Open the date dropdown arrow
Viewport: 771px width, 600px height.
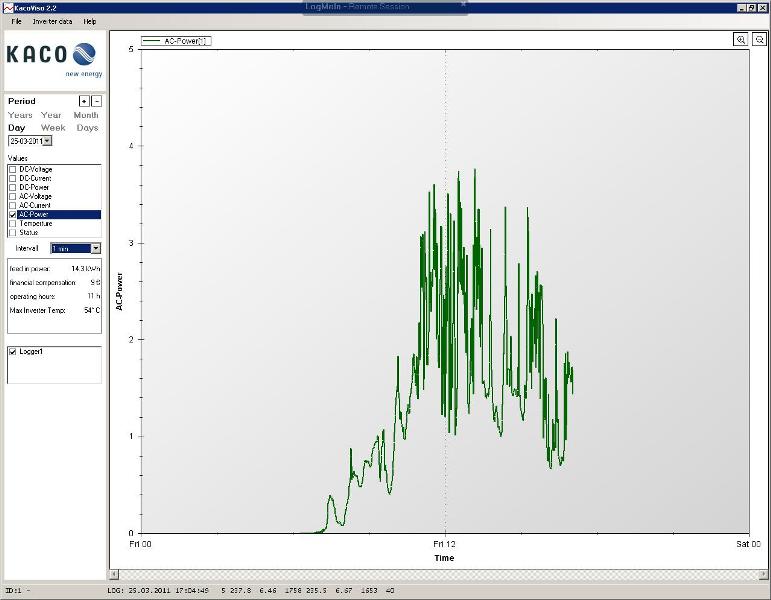click(x=47, y=141)
